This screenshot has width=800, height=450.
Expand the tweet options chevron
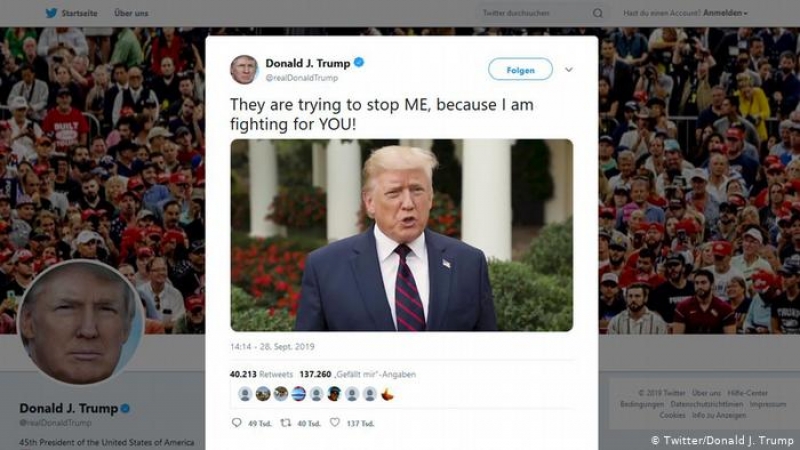click(x=568, y=69)
